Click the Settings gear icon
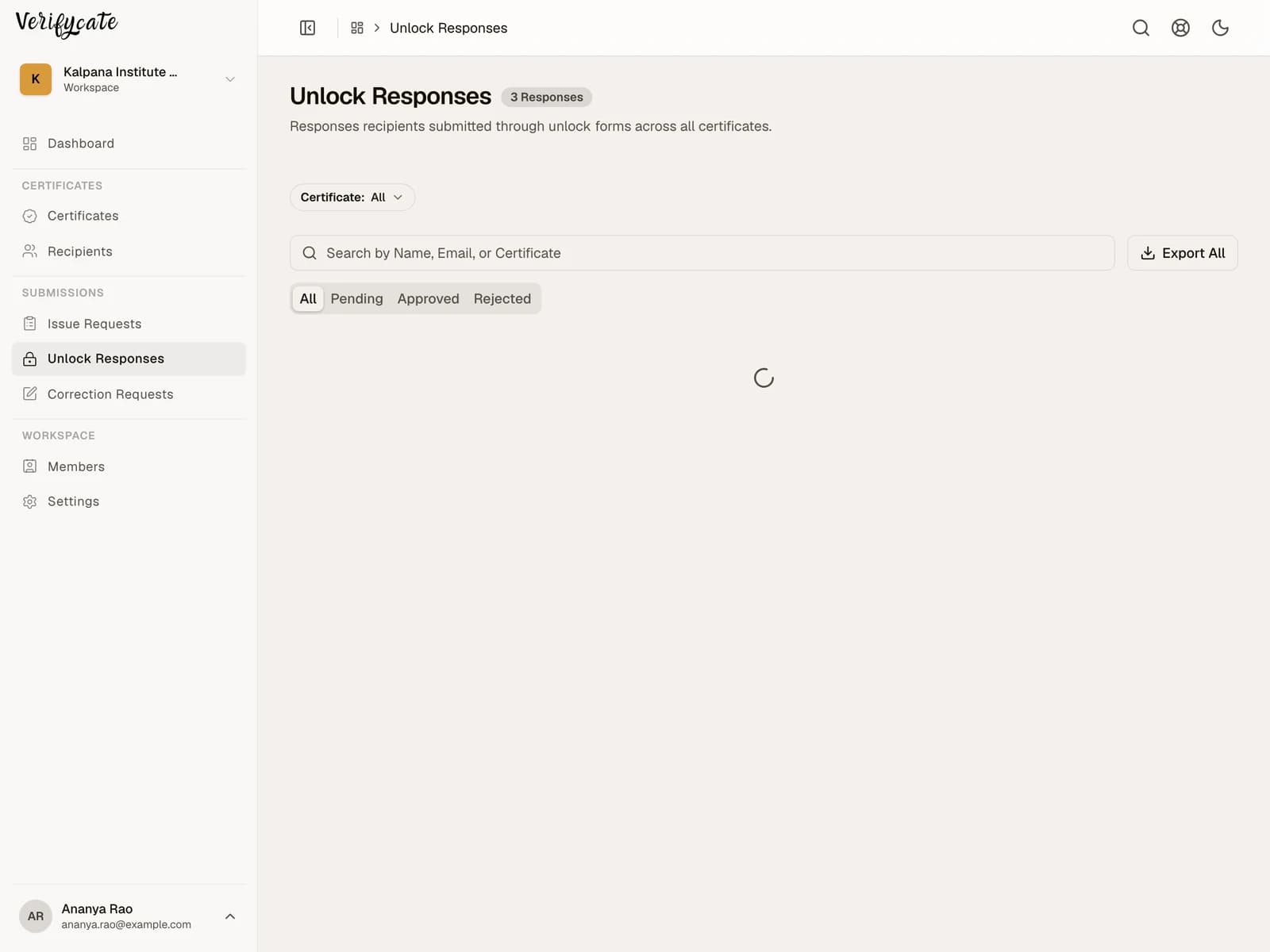Image resolution: width=1270 pixels, height=952 pixels. [30, 501]
